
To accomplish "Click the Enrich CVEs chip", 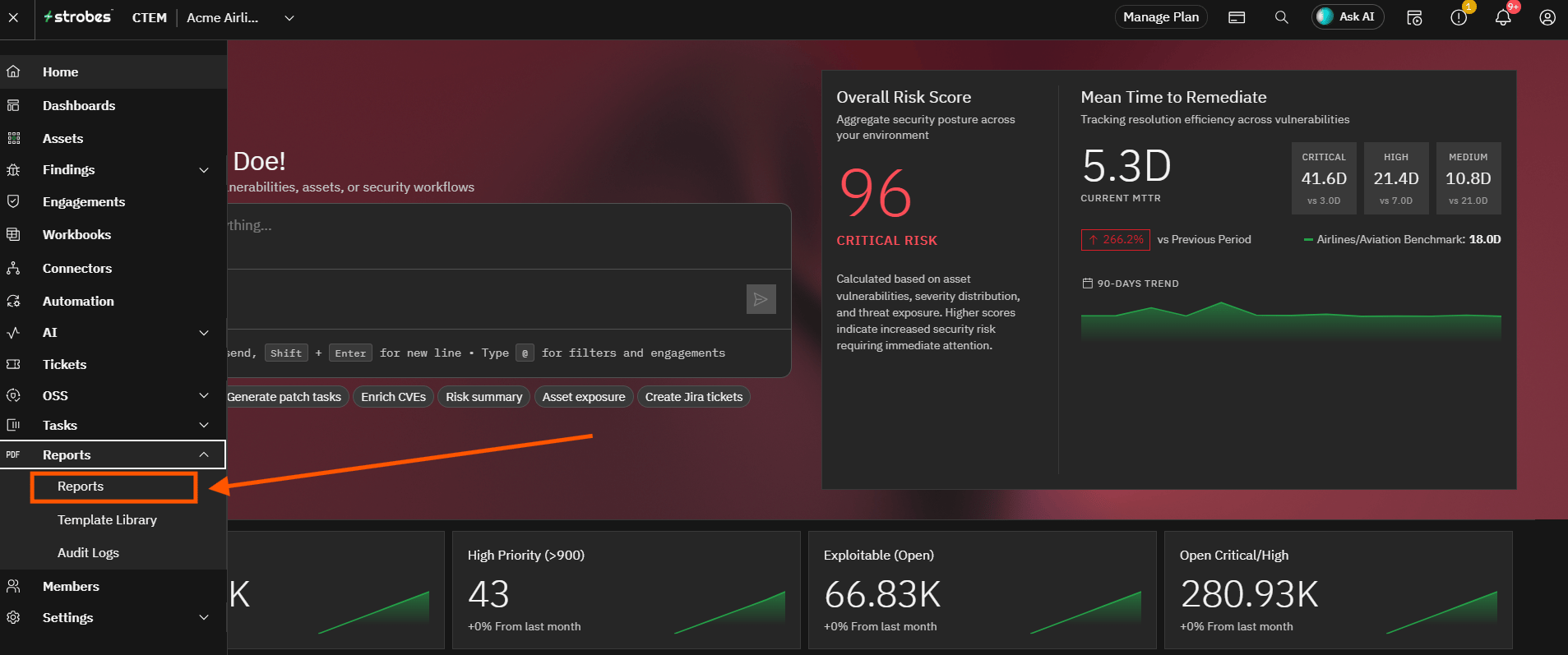I will [x=393, y=397].
